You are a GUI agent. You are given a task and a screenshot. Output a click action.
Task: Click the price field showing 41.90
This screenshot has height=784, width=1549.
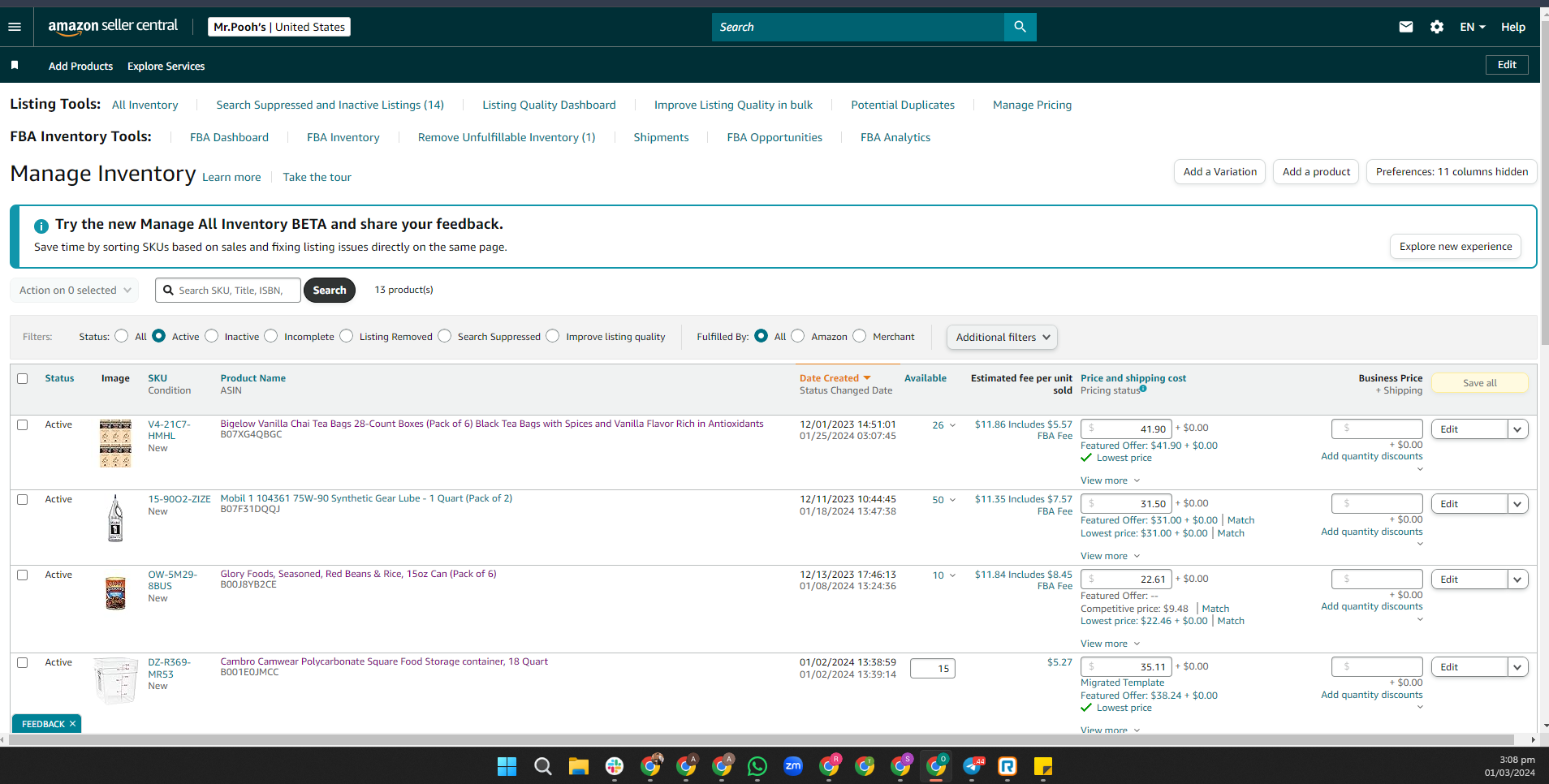click(1126, 429)
